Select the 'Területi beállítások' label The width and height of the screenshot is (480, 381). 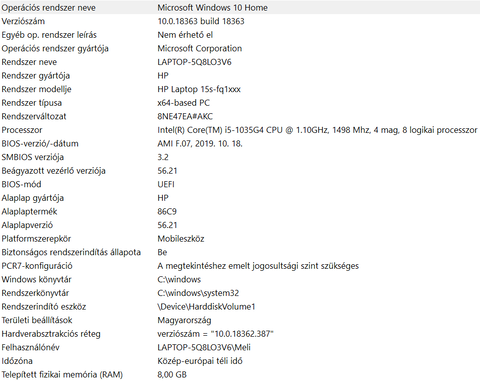click(x=37, y=321)
